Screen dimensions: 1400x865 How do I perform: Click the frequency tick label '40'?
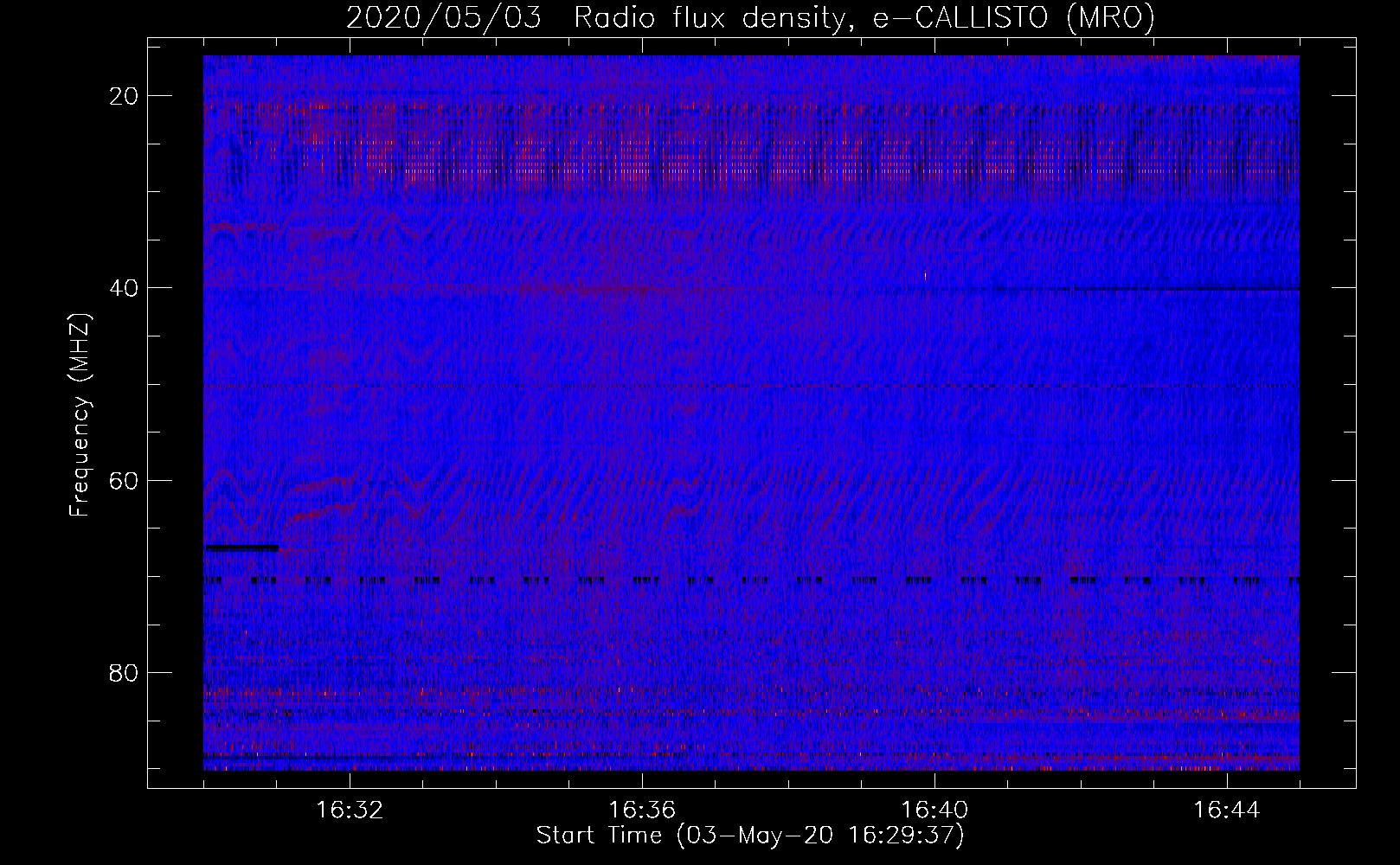(x=124, y=287)
